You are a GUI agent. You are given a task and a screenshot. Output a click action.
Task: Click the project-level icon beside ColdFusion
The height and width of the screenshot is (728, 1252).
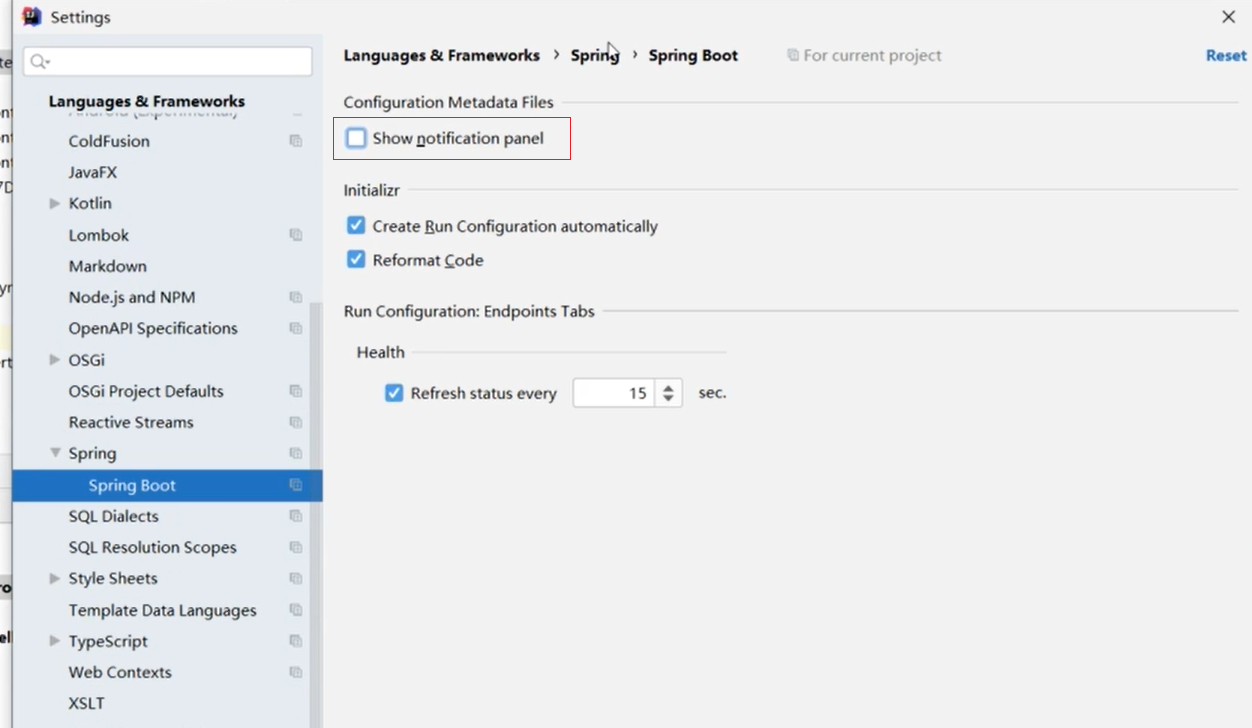(x=295, y=141)
